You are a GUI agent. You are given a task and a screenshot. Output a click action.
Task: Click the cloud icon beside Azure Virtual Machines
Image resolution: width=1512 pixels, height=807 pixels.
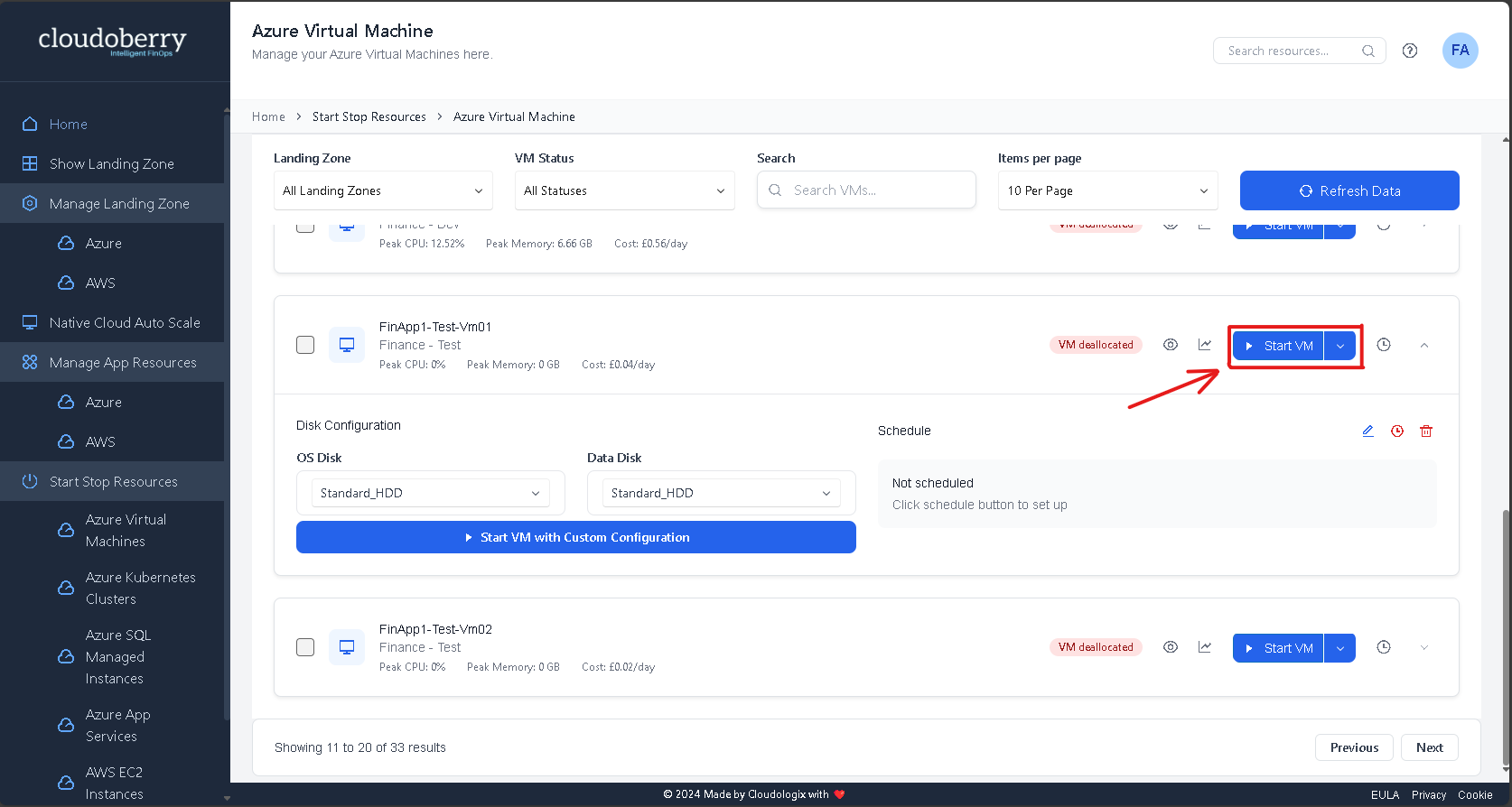66,530
